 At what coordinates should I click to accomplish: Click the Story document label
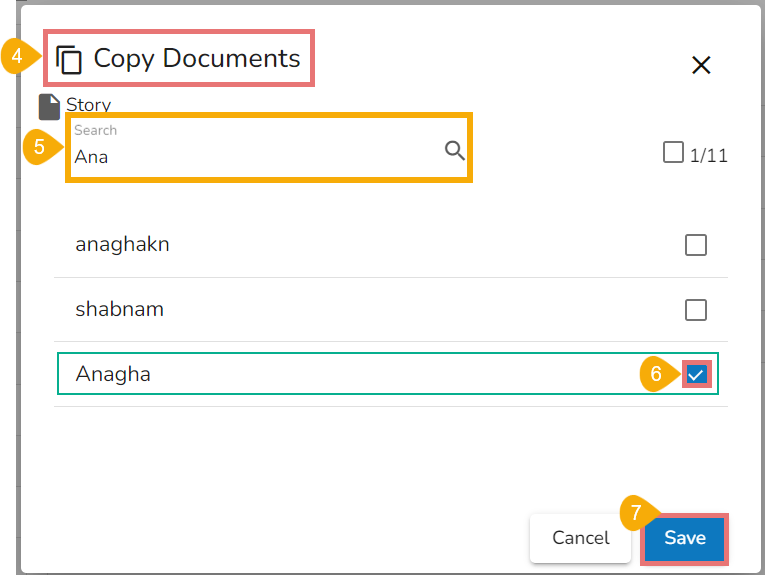pyautogui.click(x=88, y=105)
